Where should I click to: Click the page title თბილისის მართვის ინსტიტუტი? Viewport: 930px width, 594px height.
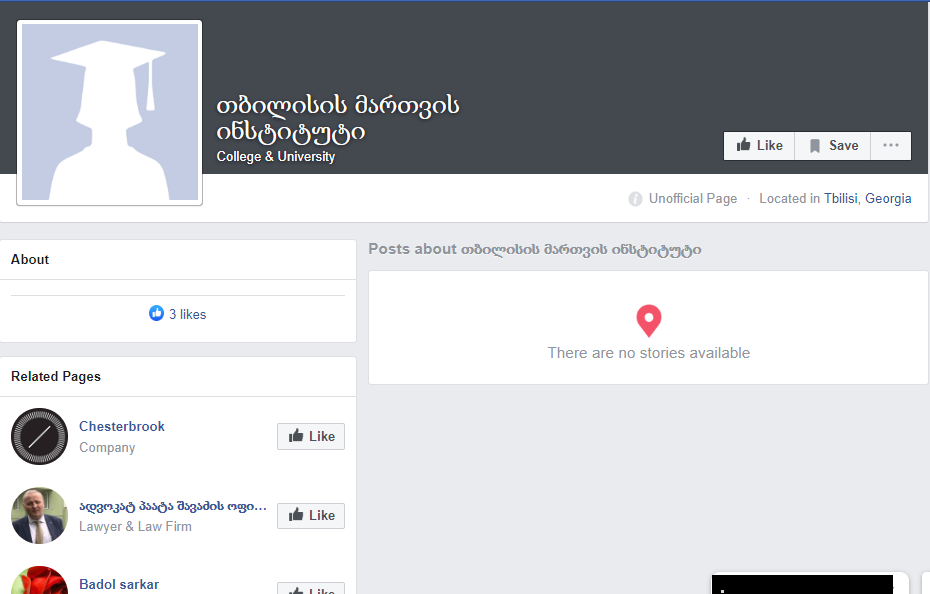337,119
